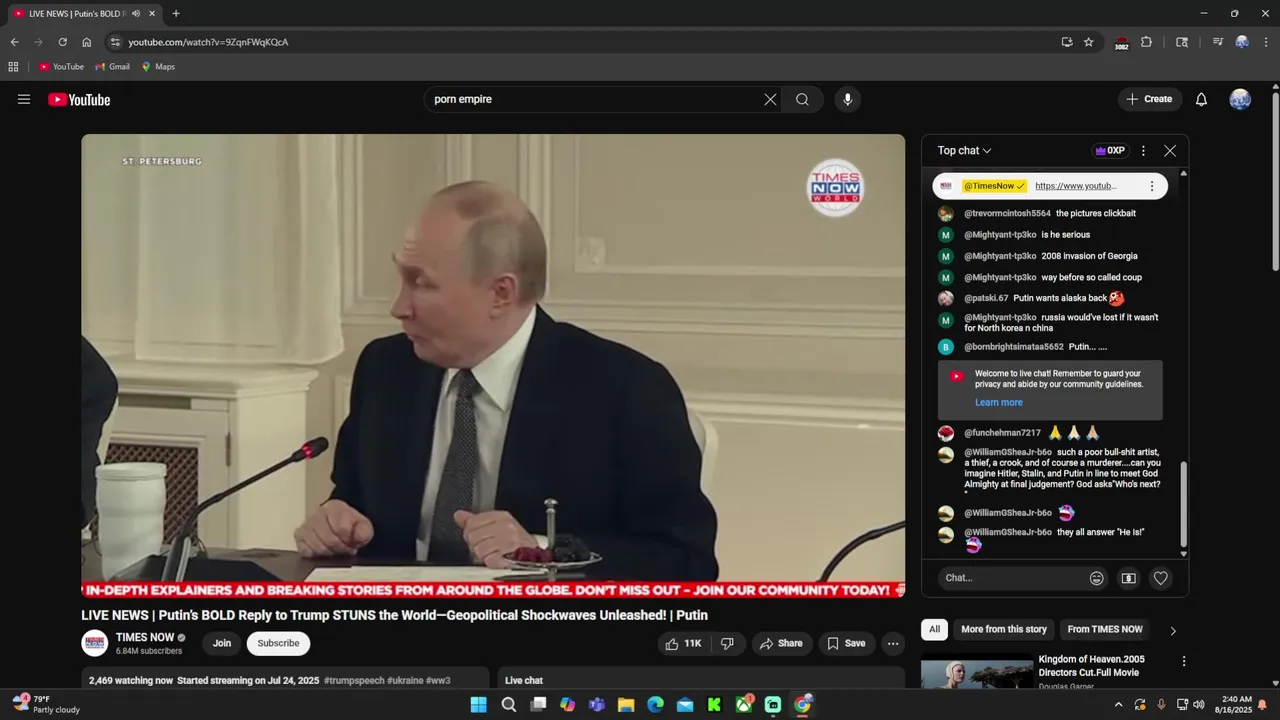Subscribe to TIMES NOW

pyautogui.click(x=278, y=644)
